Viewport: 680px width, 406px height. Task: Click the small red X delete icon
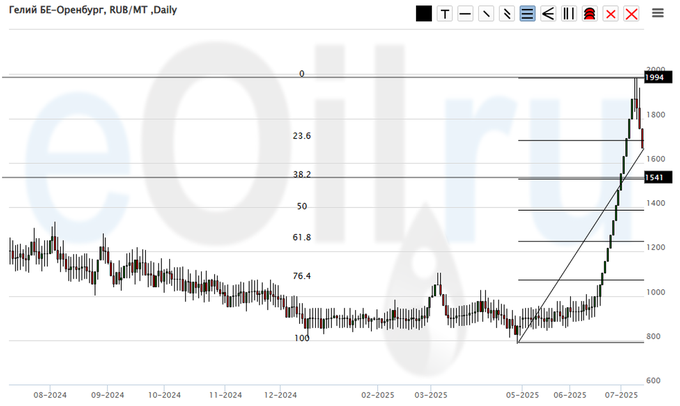pyautogui.click(x=610, y=13)
